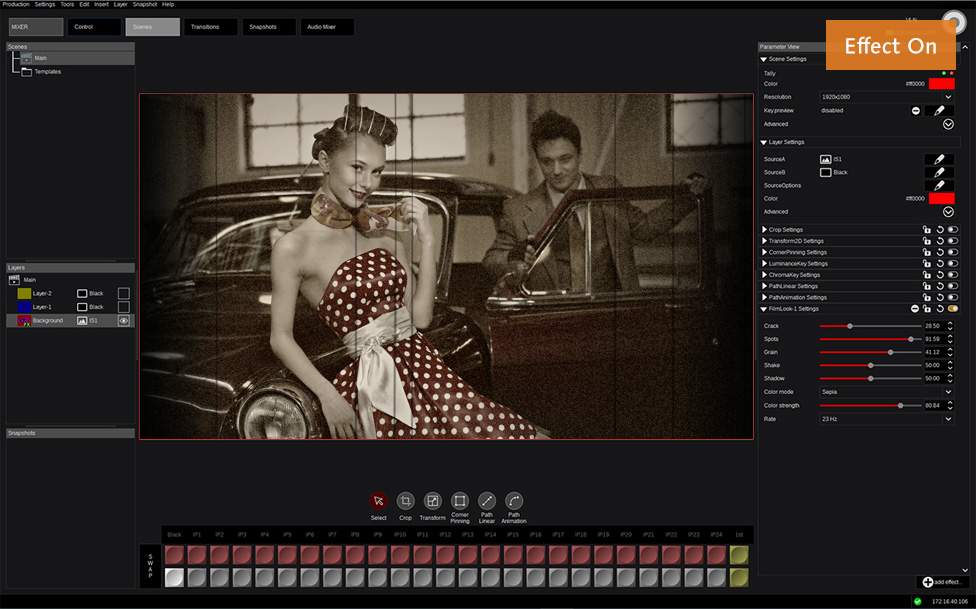Select the Crop tool icon
Image resolution: width=976 pixels, height=609 pixels.
405,501
